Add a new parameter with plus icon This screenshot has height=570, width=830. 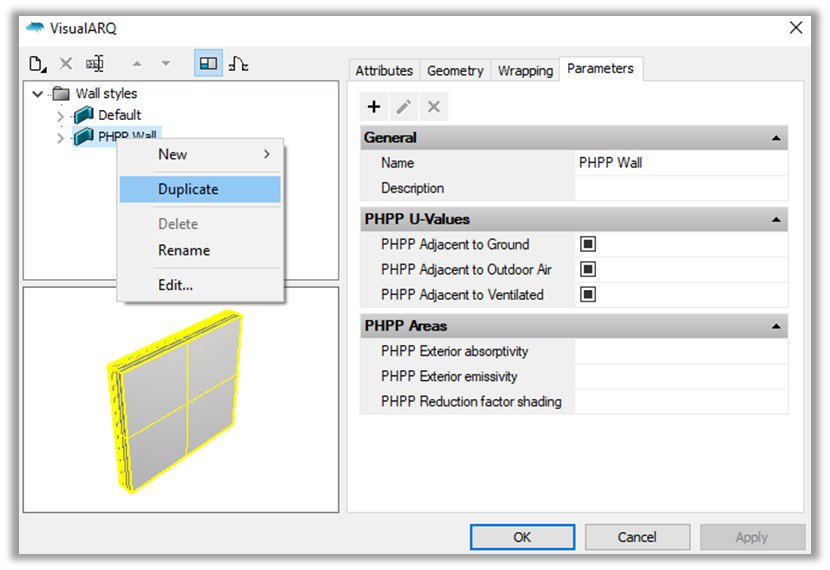click(x=374, y=107)
